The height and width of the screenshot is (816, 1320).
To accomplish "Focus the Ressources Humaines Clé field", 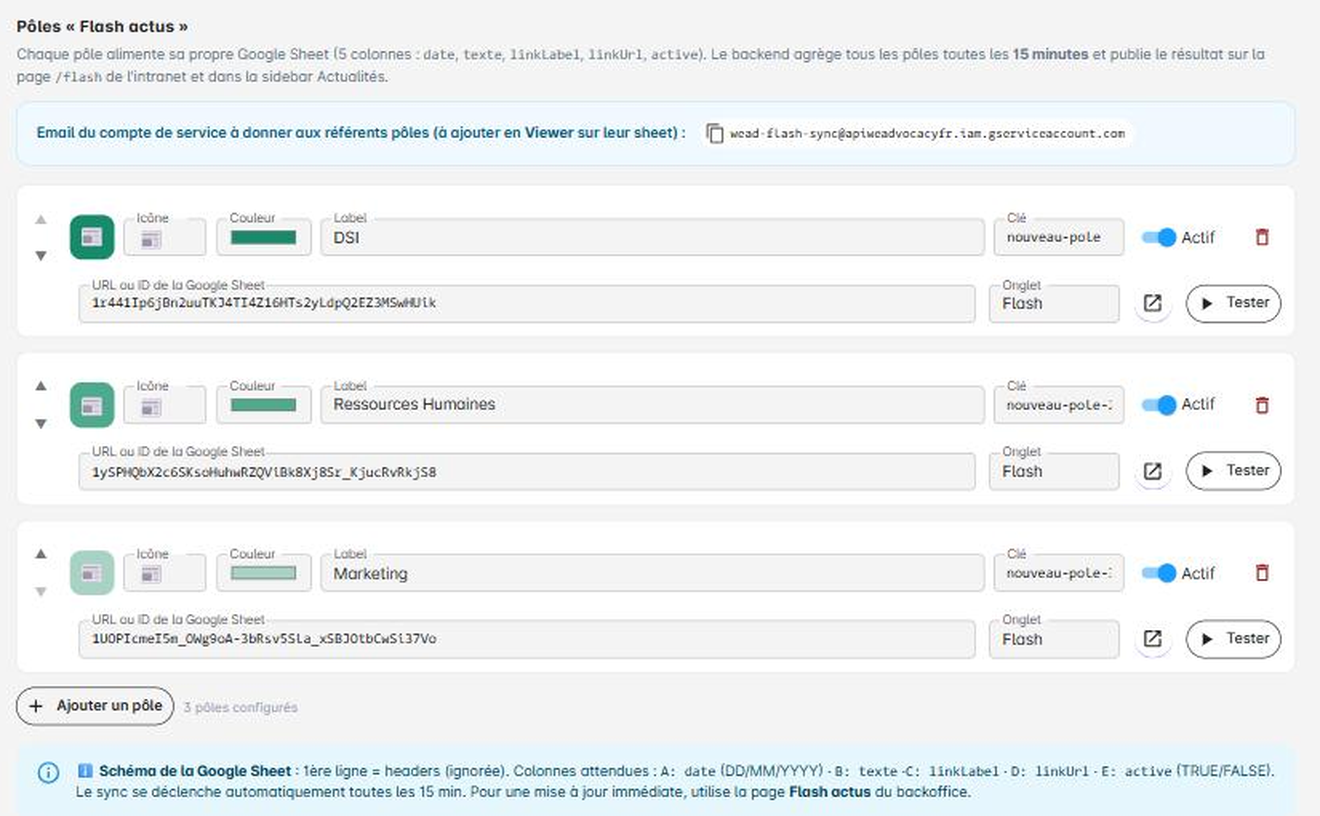I will point(1059,406).
